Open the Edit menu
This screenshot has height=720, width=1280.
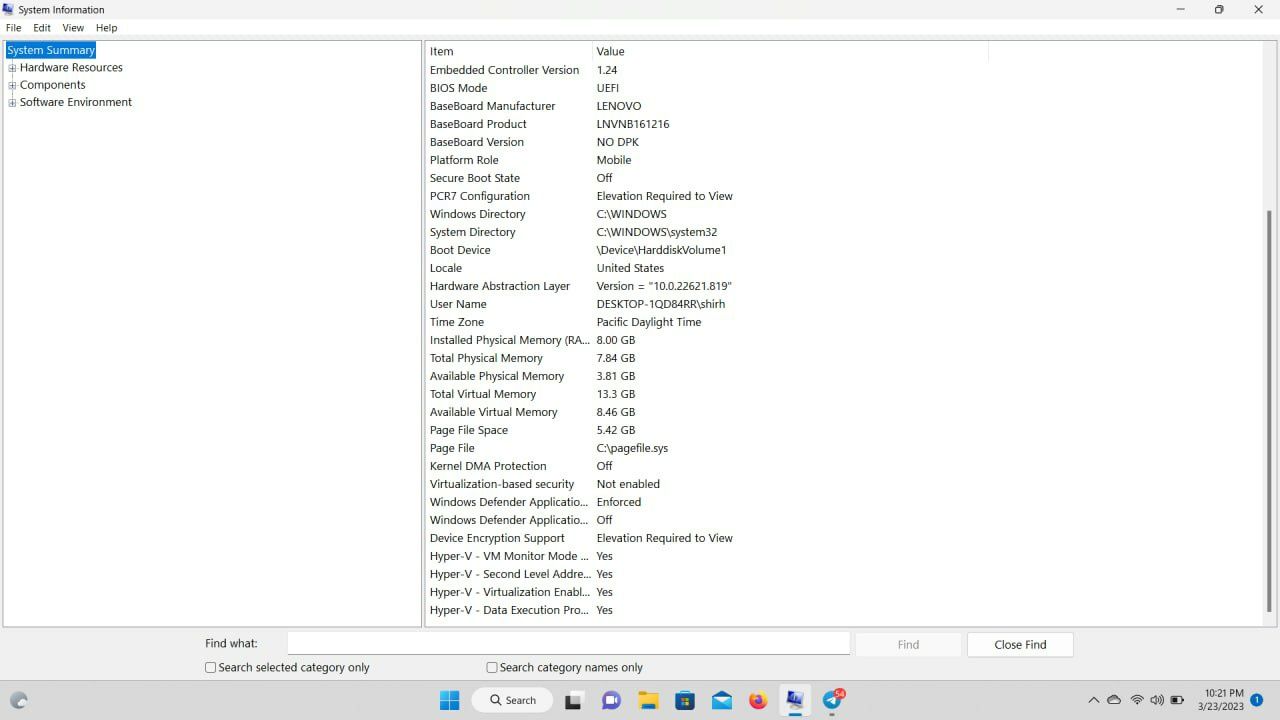[x=42, y=28]
